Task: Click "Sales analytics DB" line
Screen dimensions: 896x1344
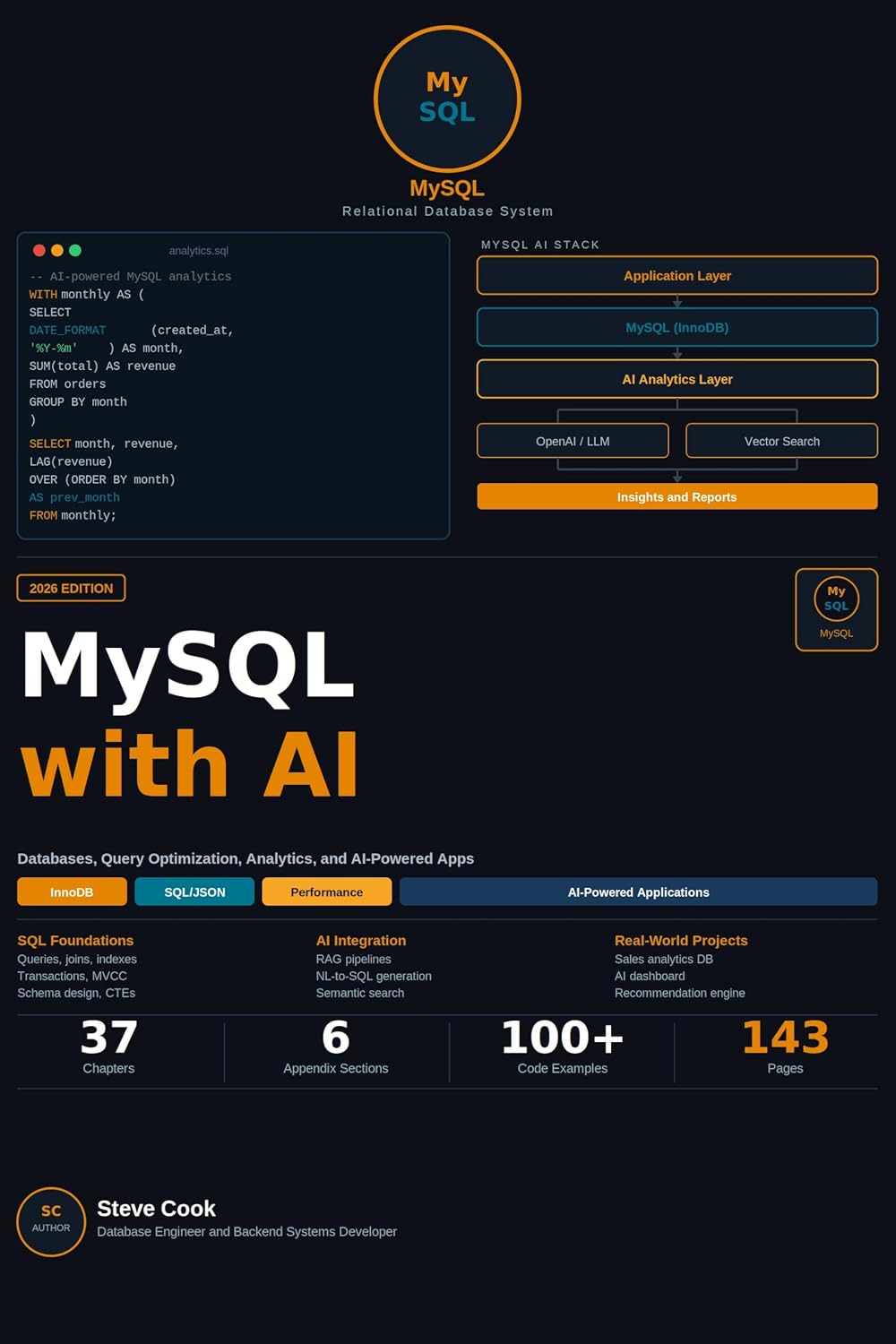Action: click(664, 960)
